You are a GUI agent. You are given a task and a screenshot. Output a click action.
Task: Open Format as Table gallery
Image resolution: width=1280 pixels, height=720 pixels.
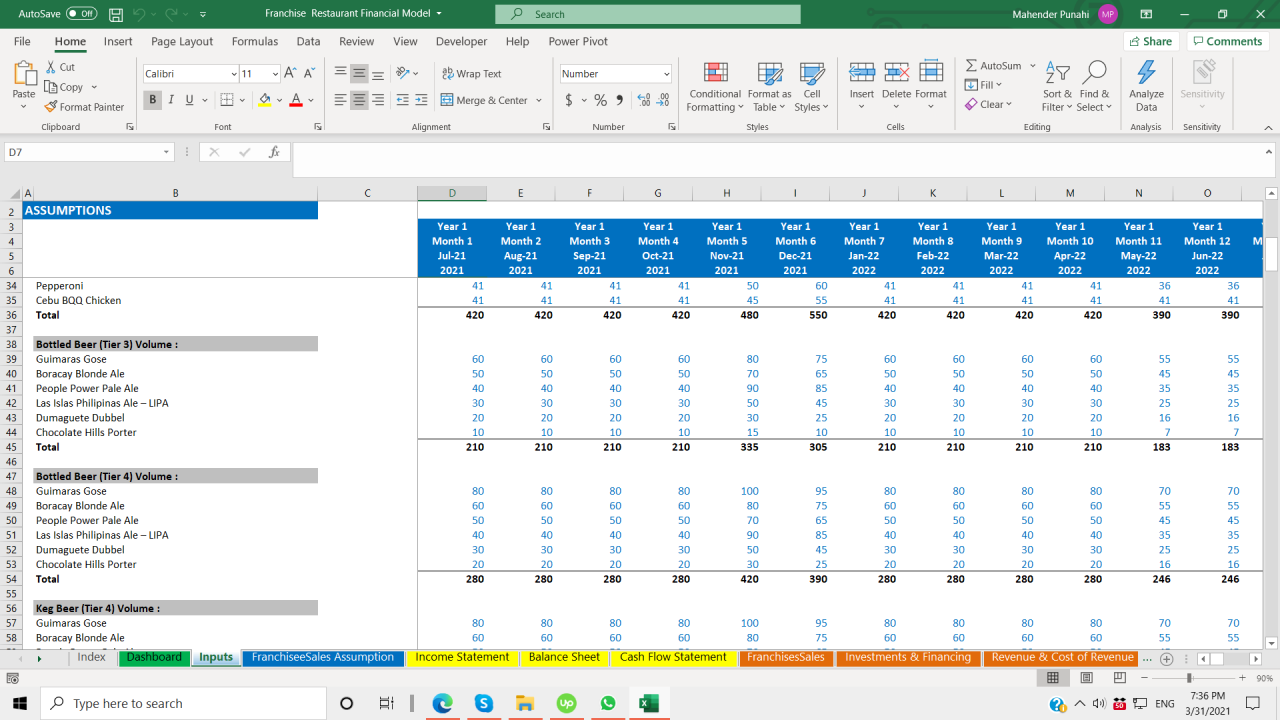[770, 87]
